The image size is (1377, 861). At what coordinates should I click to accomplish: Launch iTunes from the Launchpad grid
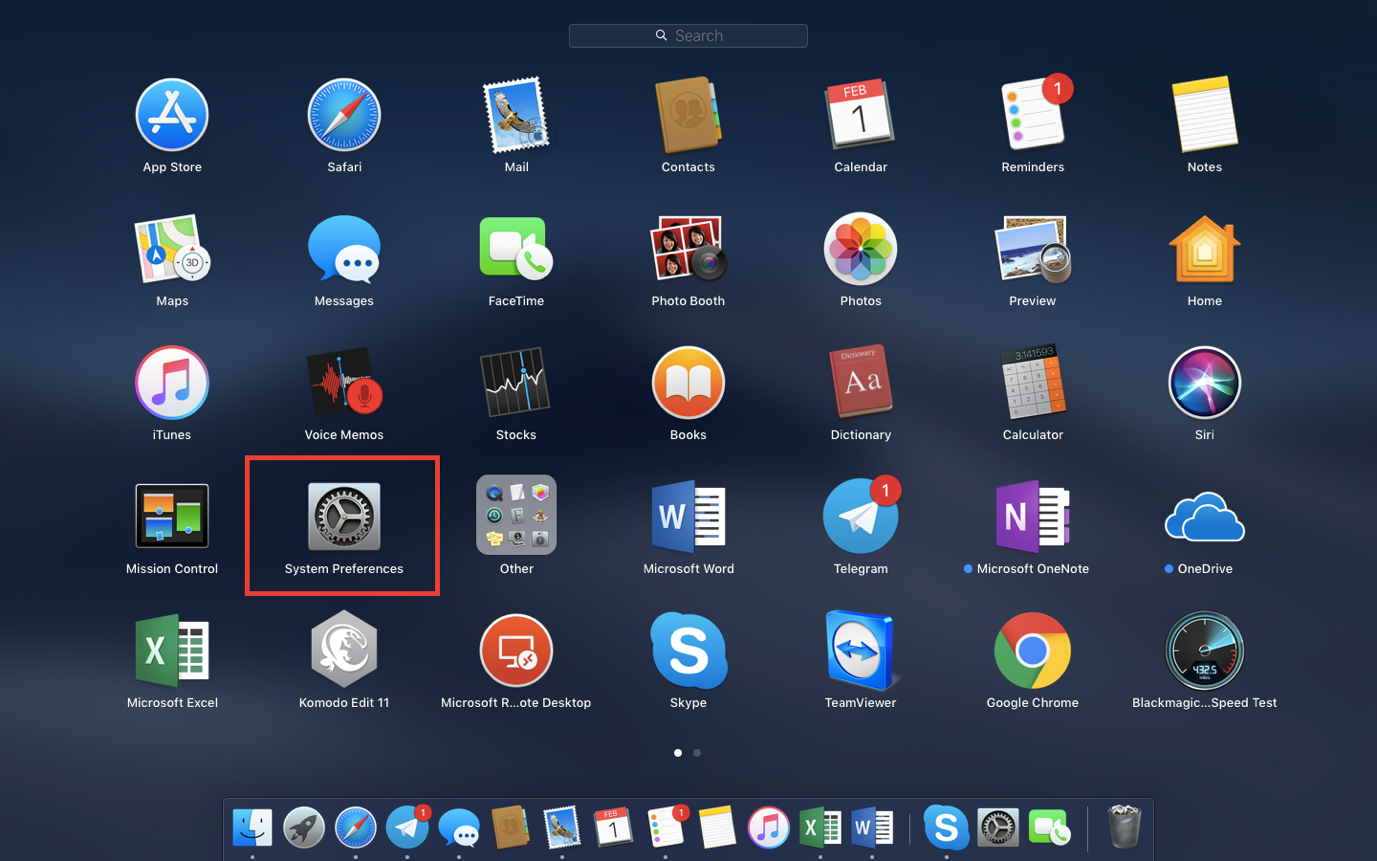point(172,383)
